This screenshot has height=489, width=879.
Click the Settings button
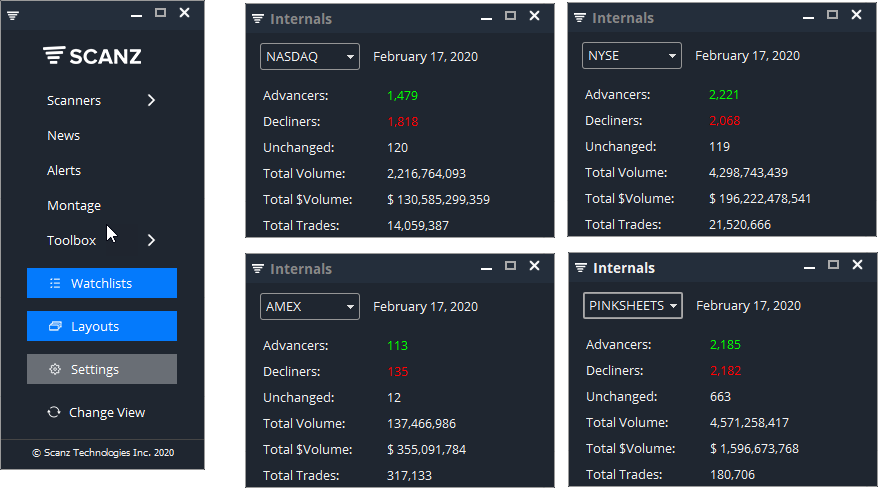click(x=102, y=369)
